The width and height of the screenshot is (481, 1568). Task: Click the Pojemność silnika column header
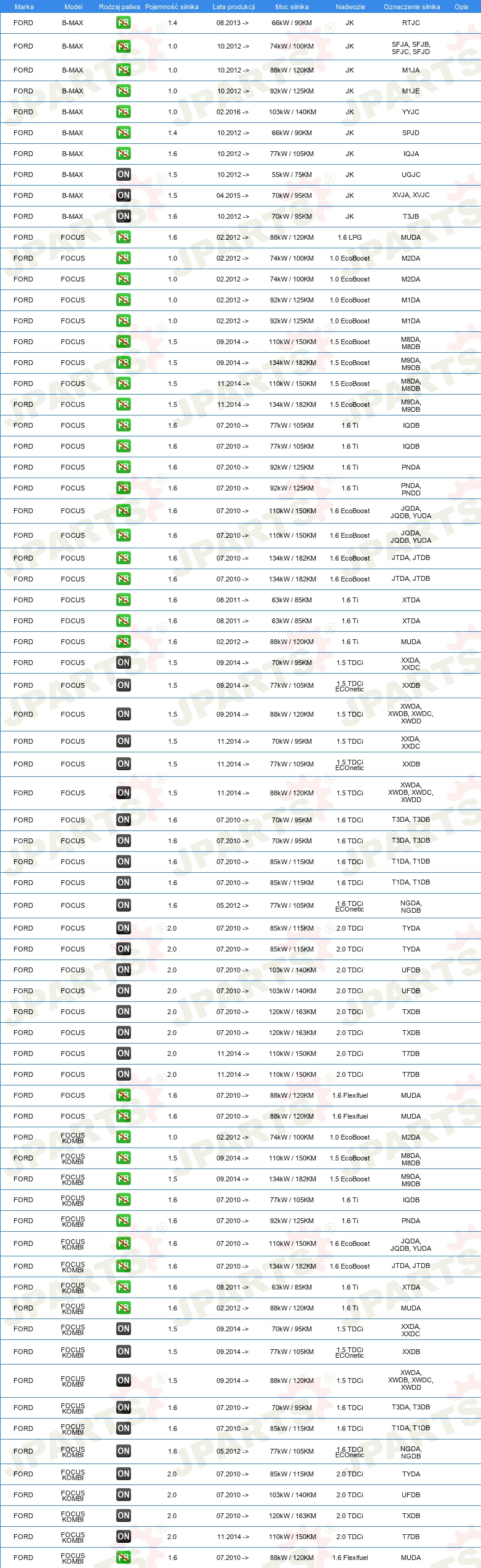tap(172, 7)
